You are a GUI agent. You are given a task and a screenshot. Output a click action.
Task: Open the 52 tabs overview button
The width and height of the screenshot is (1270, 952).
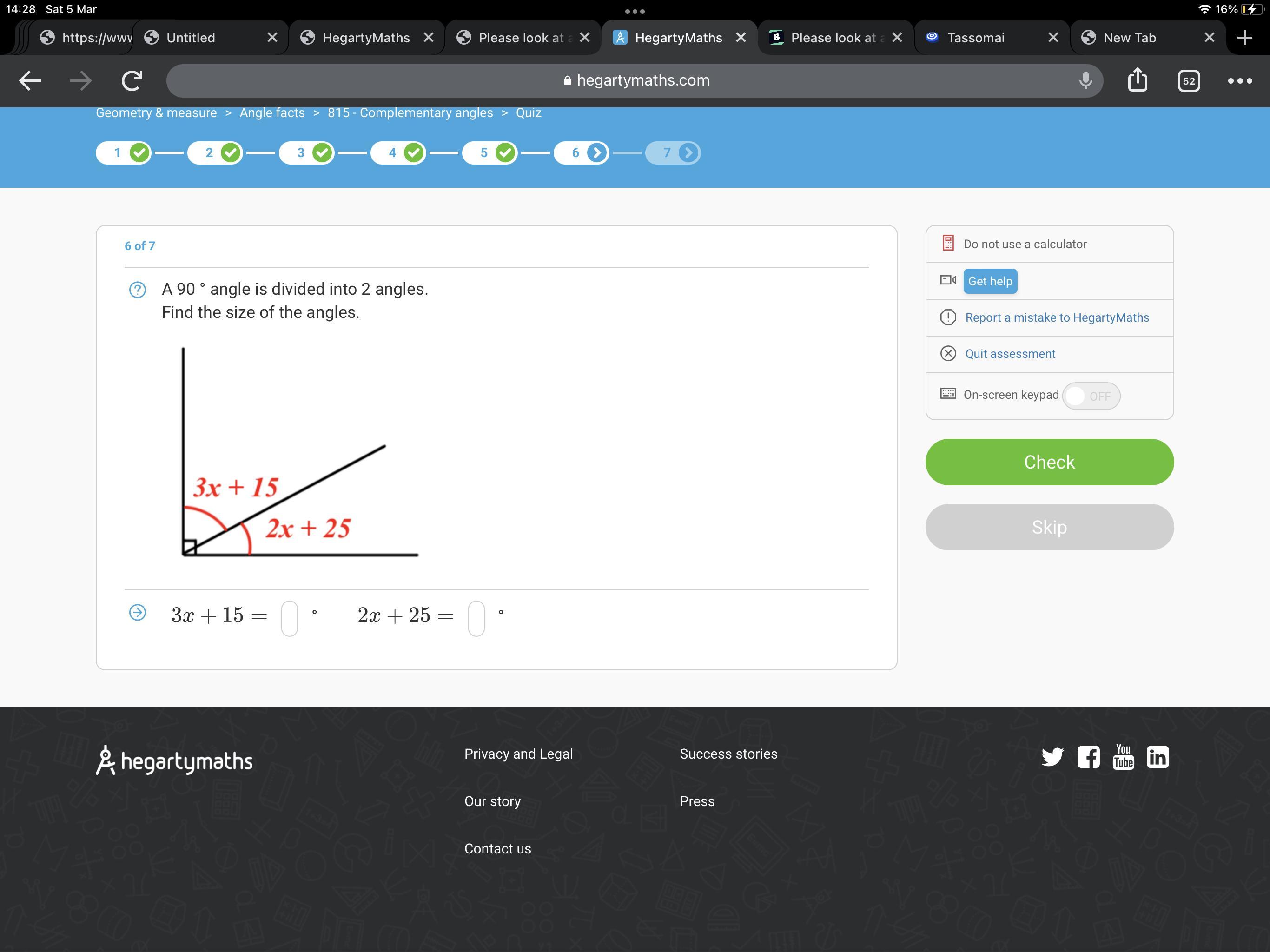[x=1189, y=80]
